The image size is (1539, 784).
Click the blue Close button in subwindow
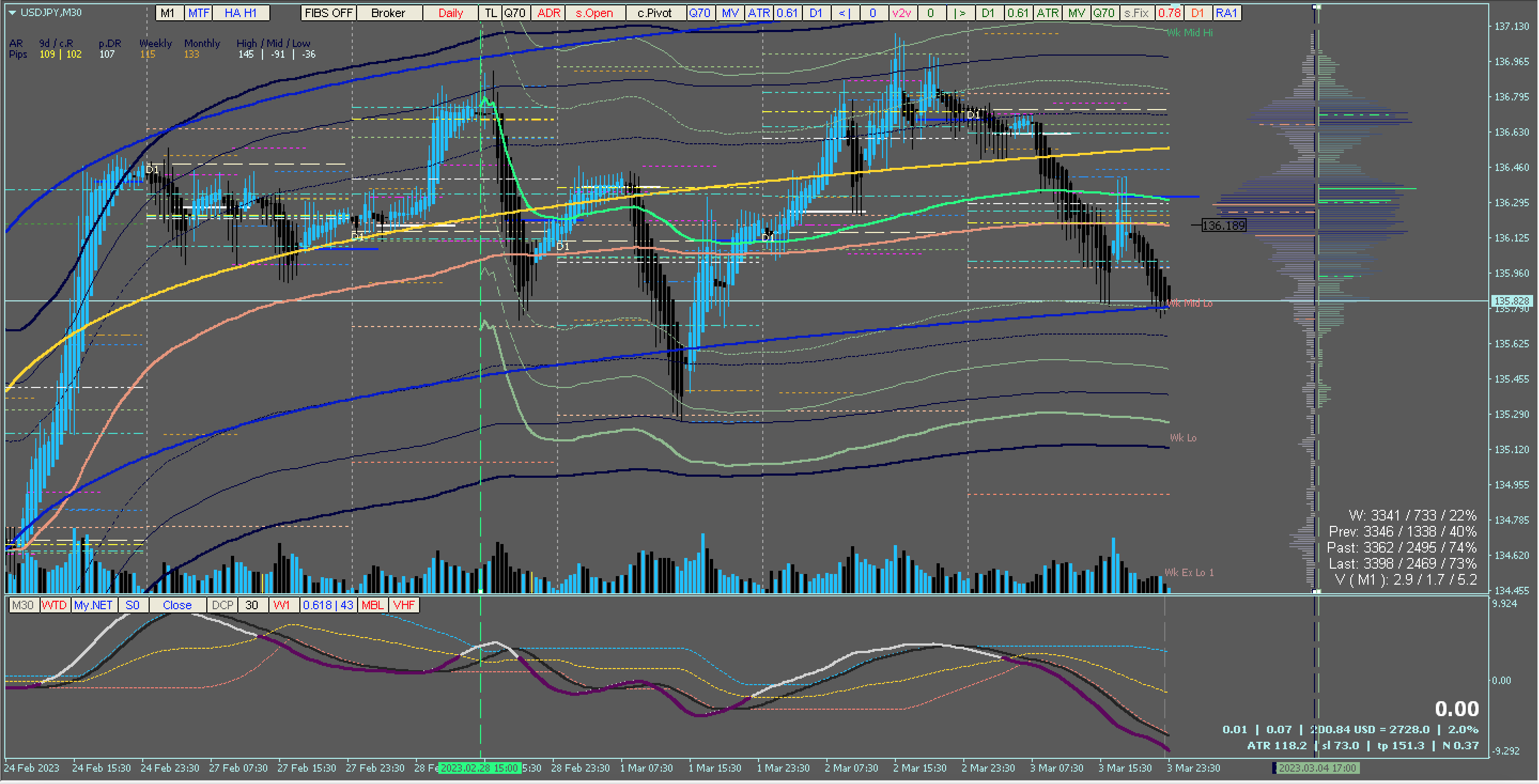coord(177,605)
